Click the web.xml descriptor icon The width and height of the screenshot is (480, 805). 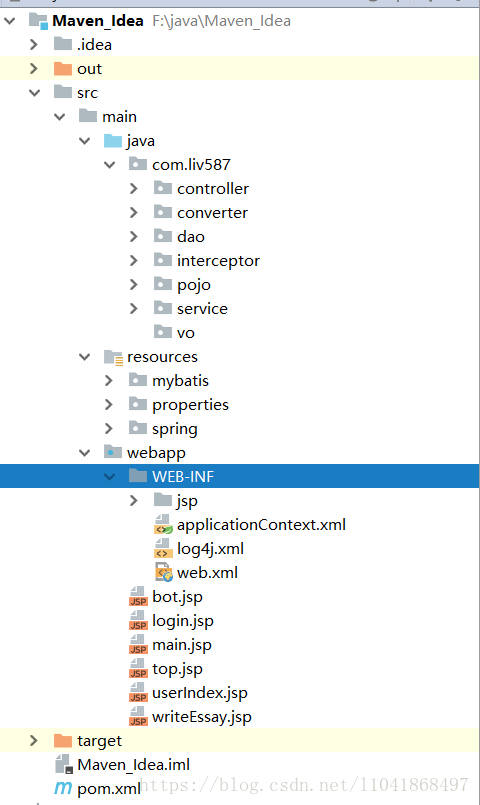pos(163,572)
